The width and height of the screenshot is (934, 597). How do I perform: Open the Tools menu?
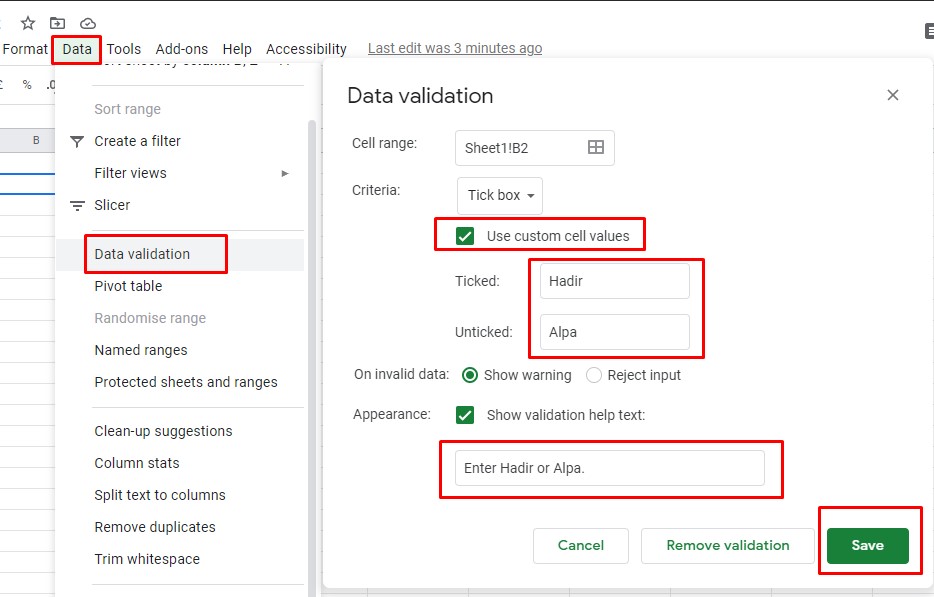[123, 48]
